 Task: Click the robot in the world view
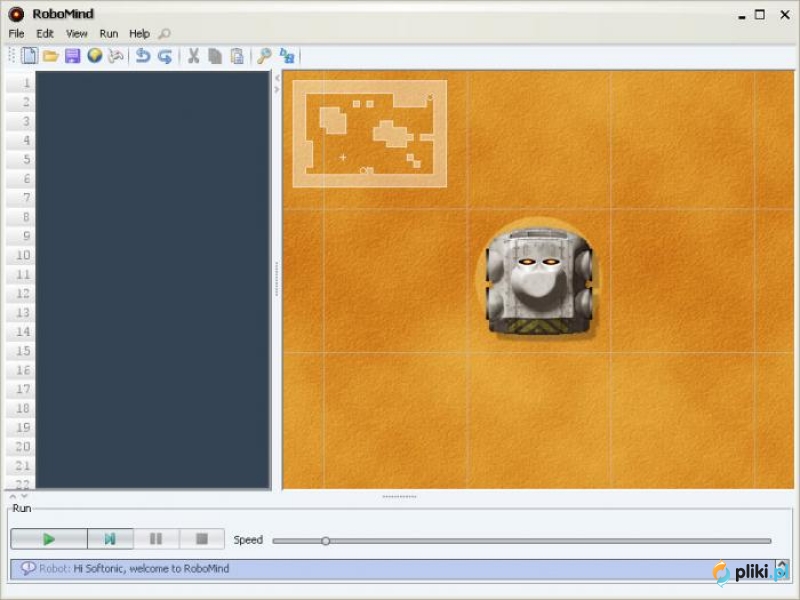pyautogui.click(x=539, y=282)
